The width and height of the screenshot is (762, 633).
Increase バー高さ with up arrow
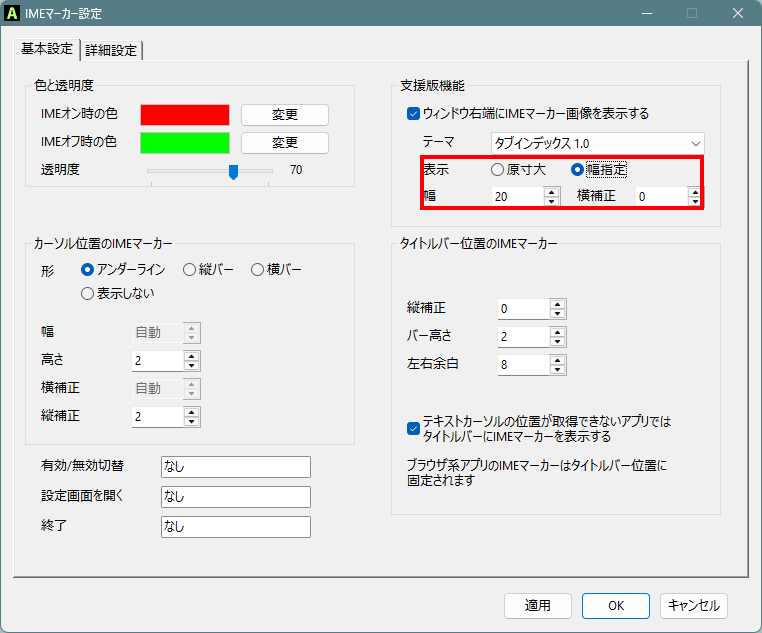(557, 332)
